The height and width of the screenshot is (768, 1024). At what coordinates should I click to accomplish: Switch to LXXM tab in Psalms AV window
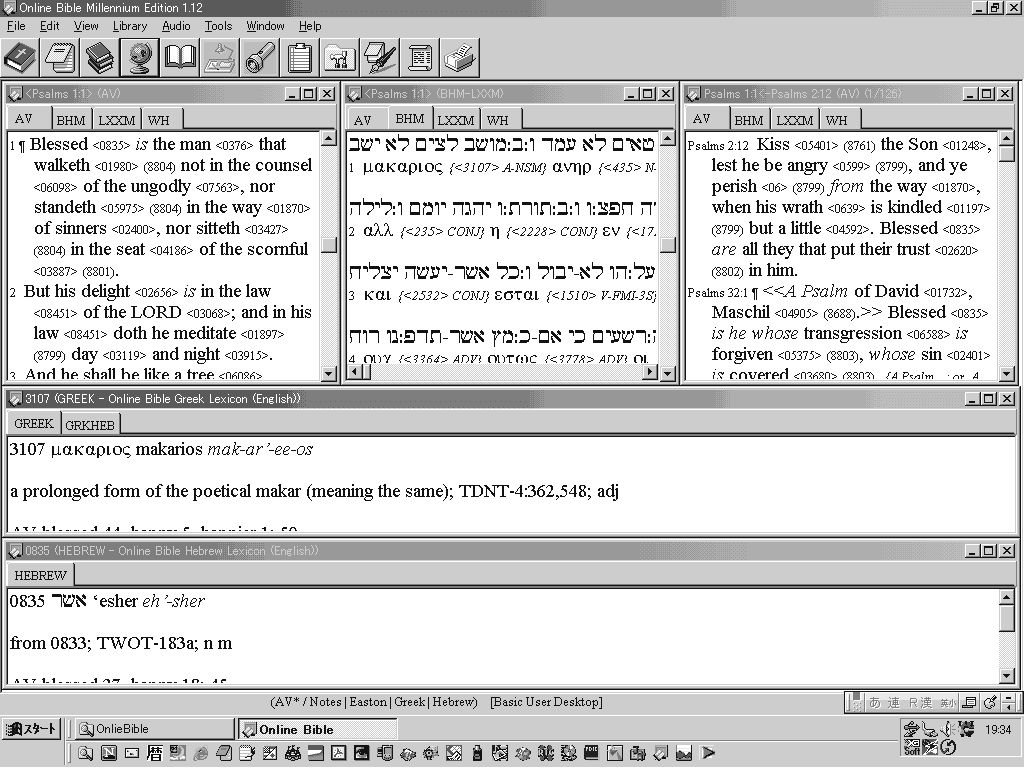(116, 120)
